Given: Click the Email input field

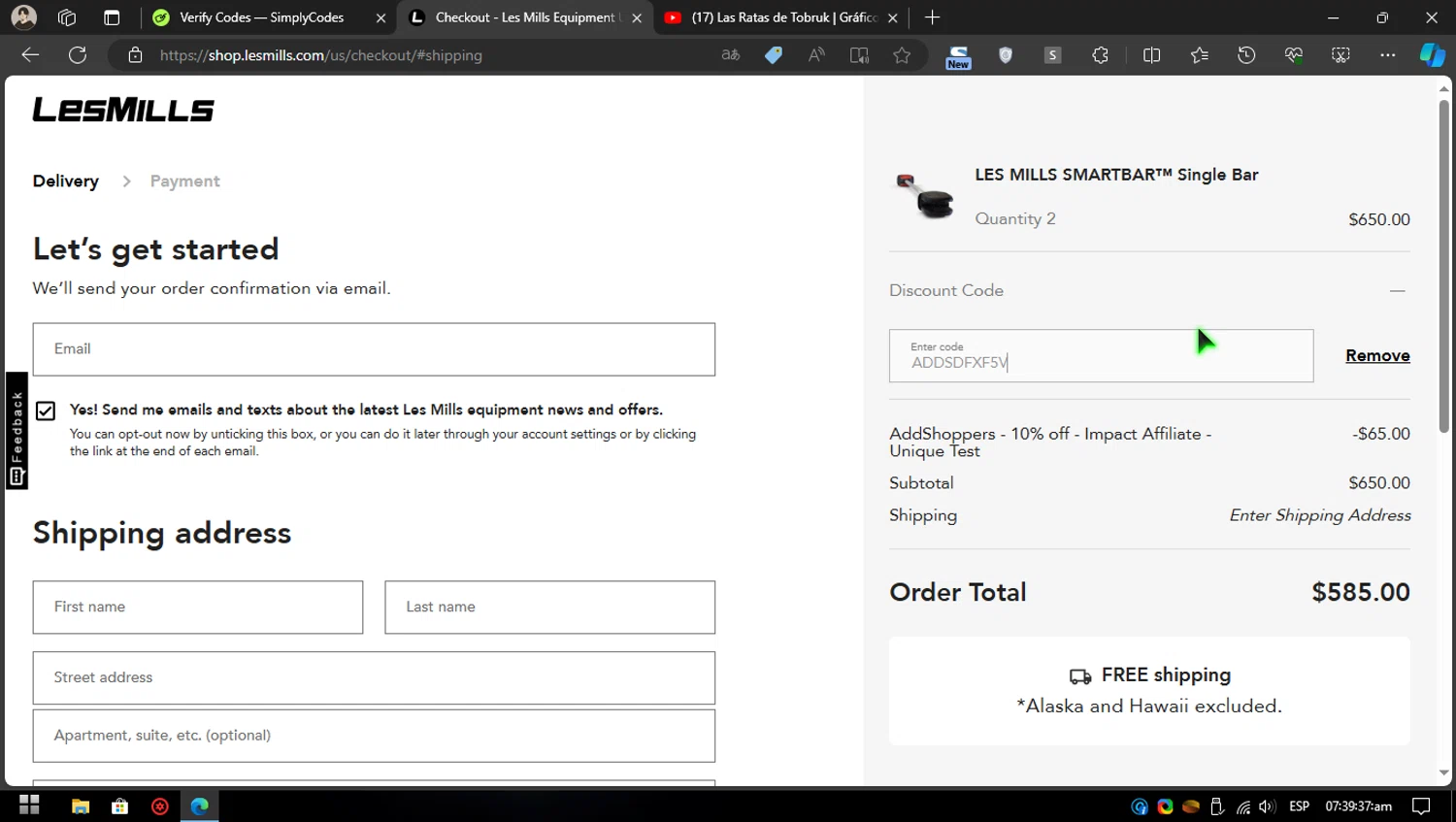Looking at the screenshot, I should coord(374,349).
